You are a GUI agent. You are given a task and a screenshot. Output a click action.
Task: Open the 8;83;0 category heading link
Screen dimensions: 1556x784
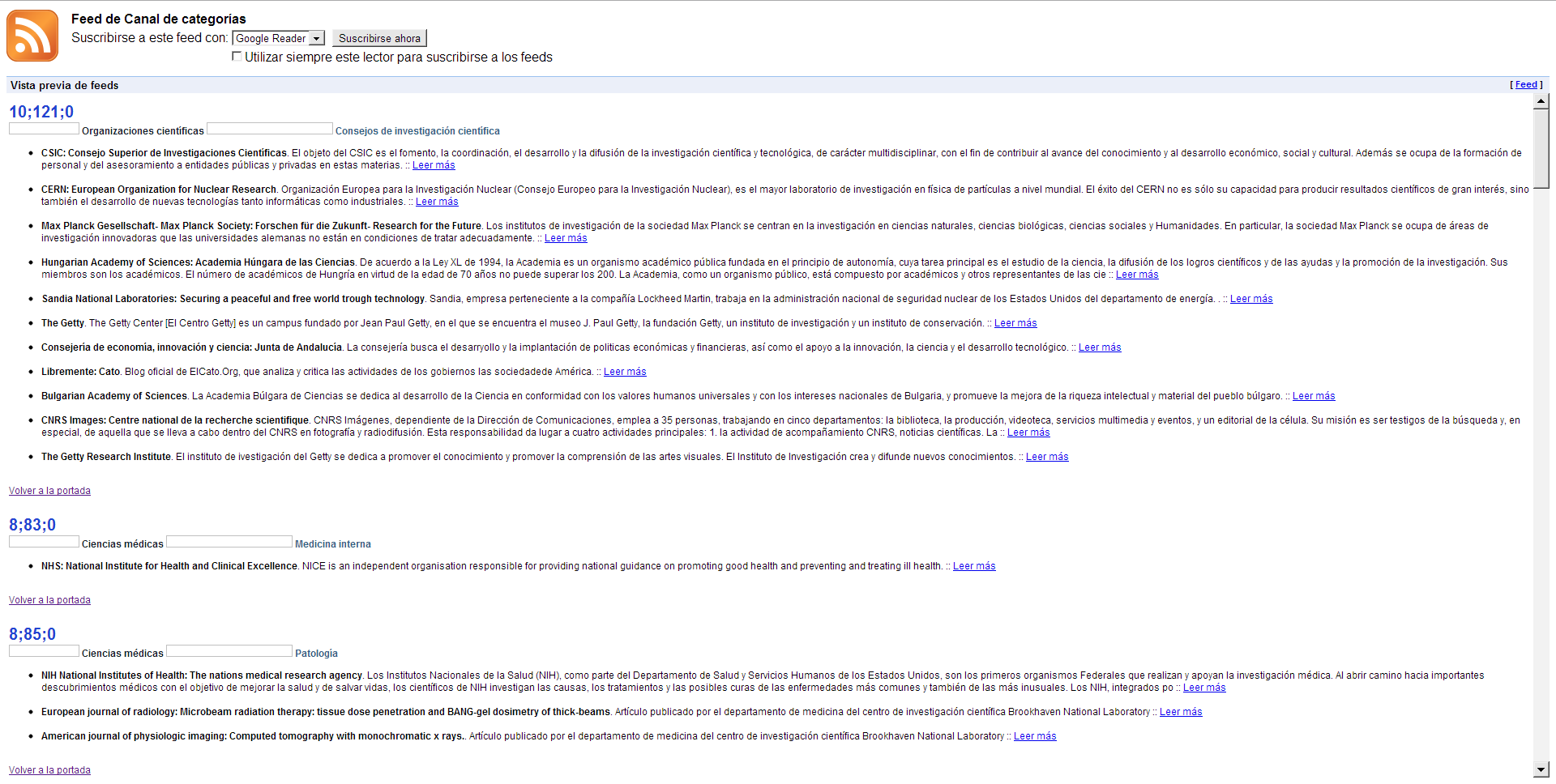32,525
